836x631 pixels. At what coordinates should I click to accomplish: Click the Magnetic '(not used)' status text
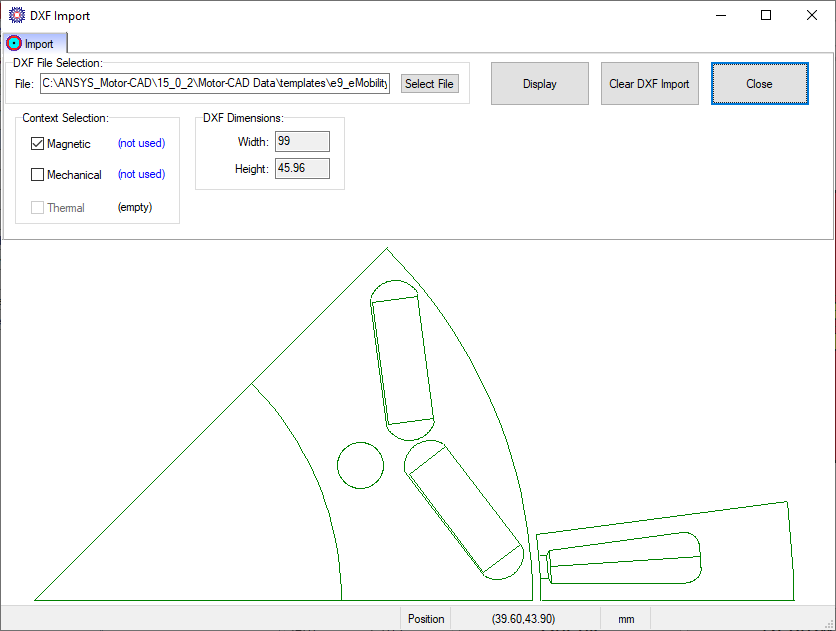(141, 143)
